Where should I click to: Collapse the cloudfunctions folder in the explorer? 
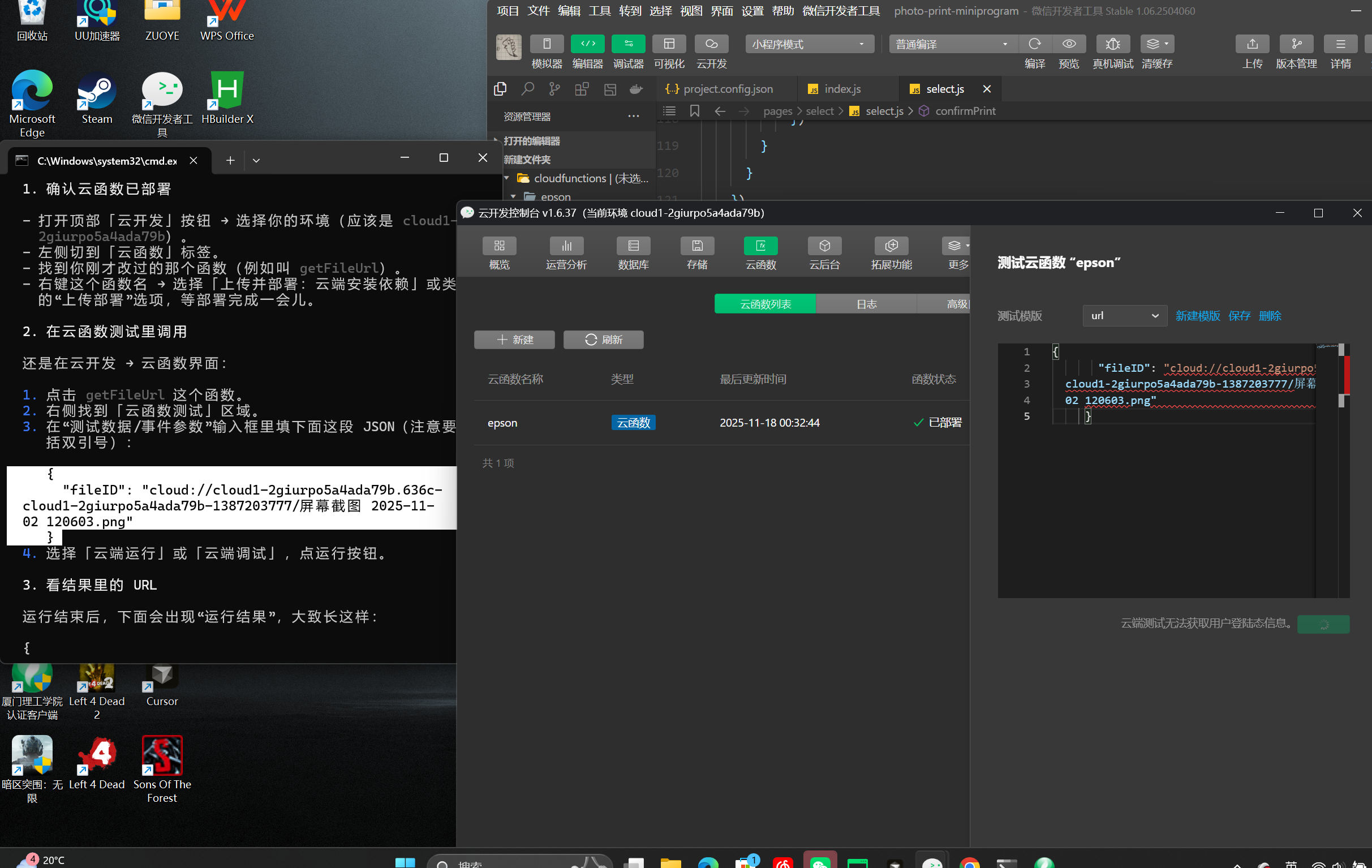click(x=506, y=178)
